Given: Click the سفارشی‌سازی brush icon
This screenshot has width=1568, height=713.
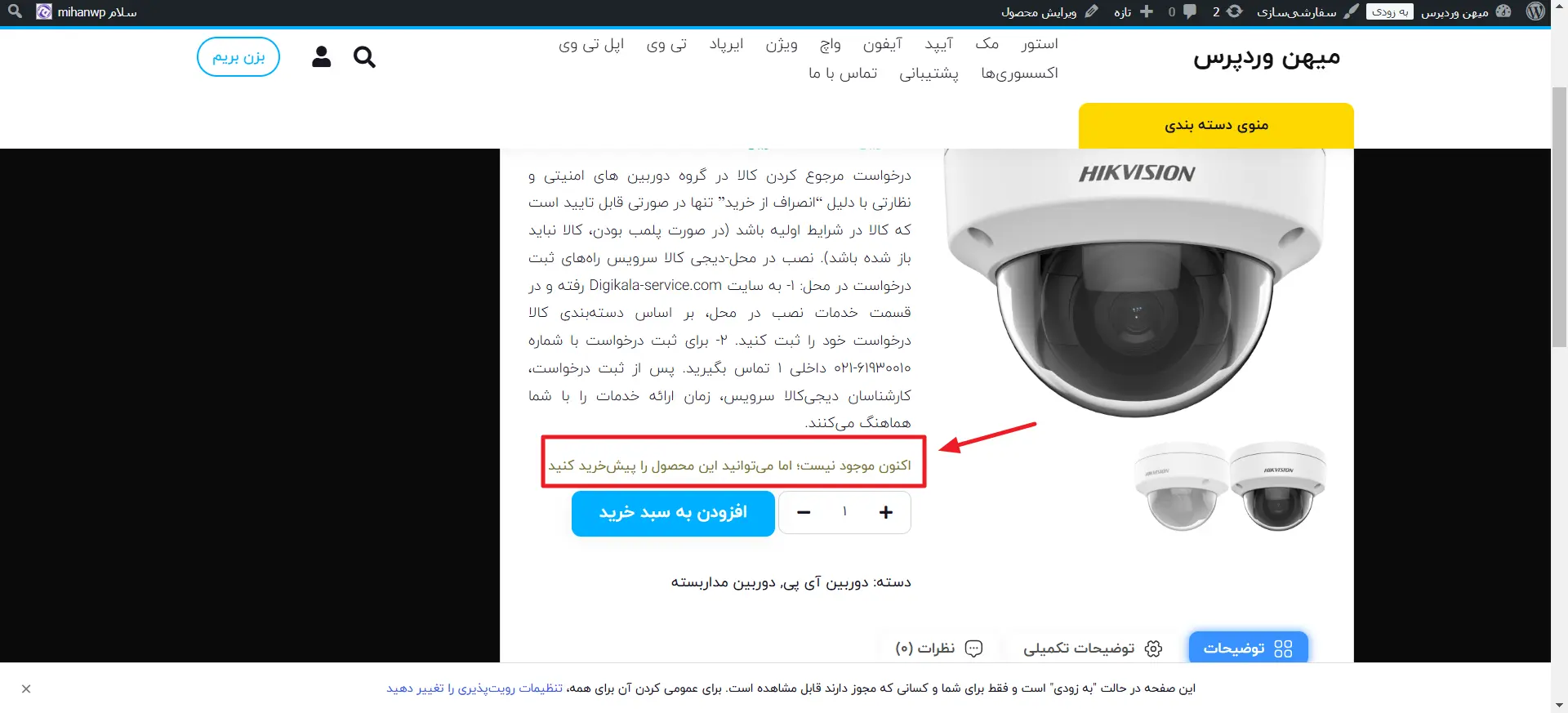Looking at the screenshot, I should pyautogui.click(x=1352, y=11).
